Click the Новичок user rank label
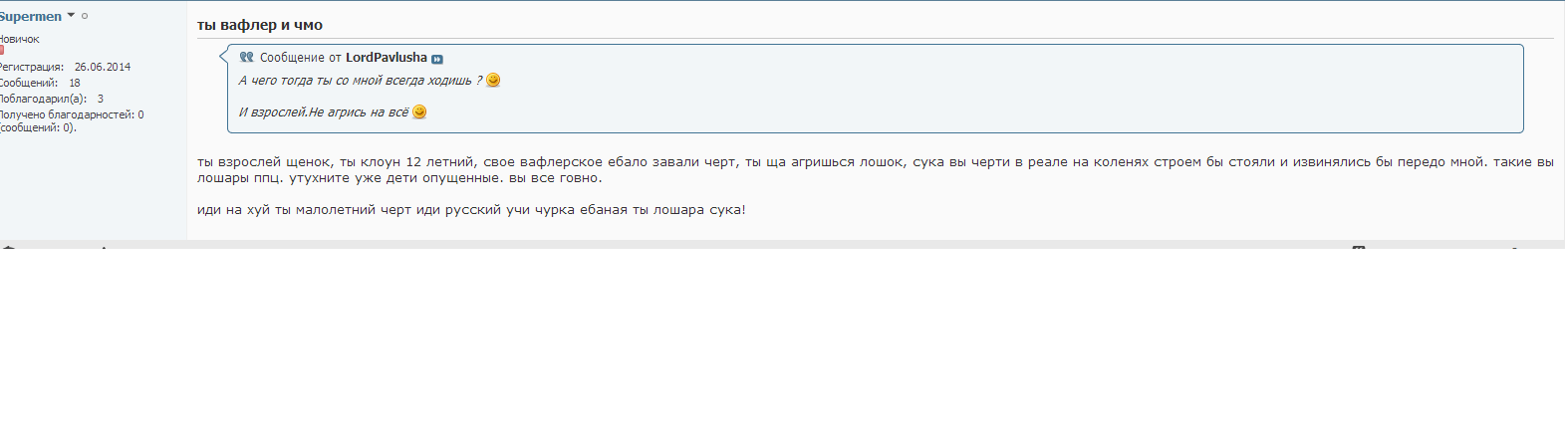The width and height of the screenshot is (1568, 442). [x=19, y=39]
